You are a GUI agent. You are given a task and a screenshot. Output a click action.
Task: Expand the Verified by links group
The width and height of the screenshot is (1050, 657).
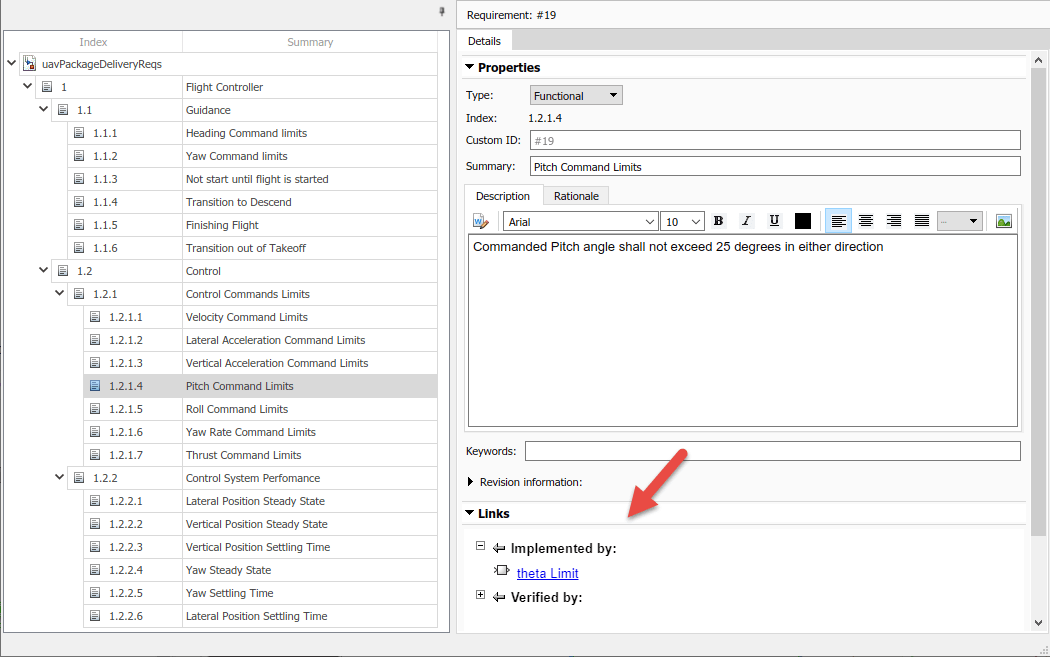point(481,596)
